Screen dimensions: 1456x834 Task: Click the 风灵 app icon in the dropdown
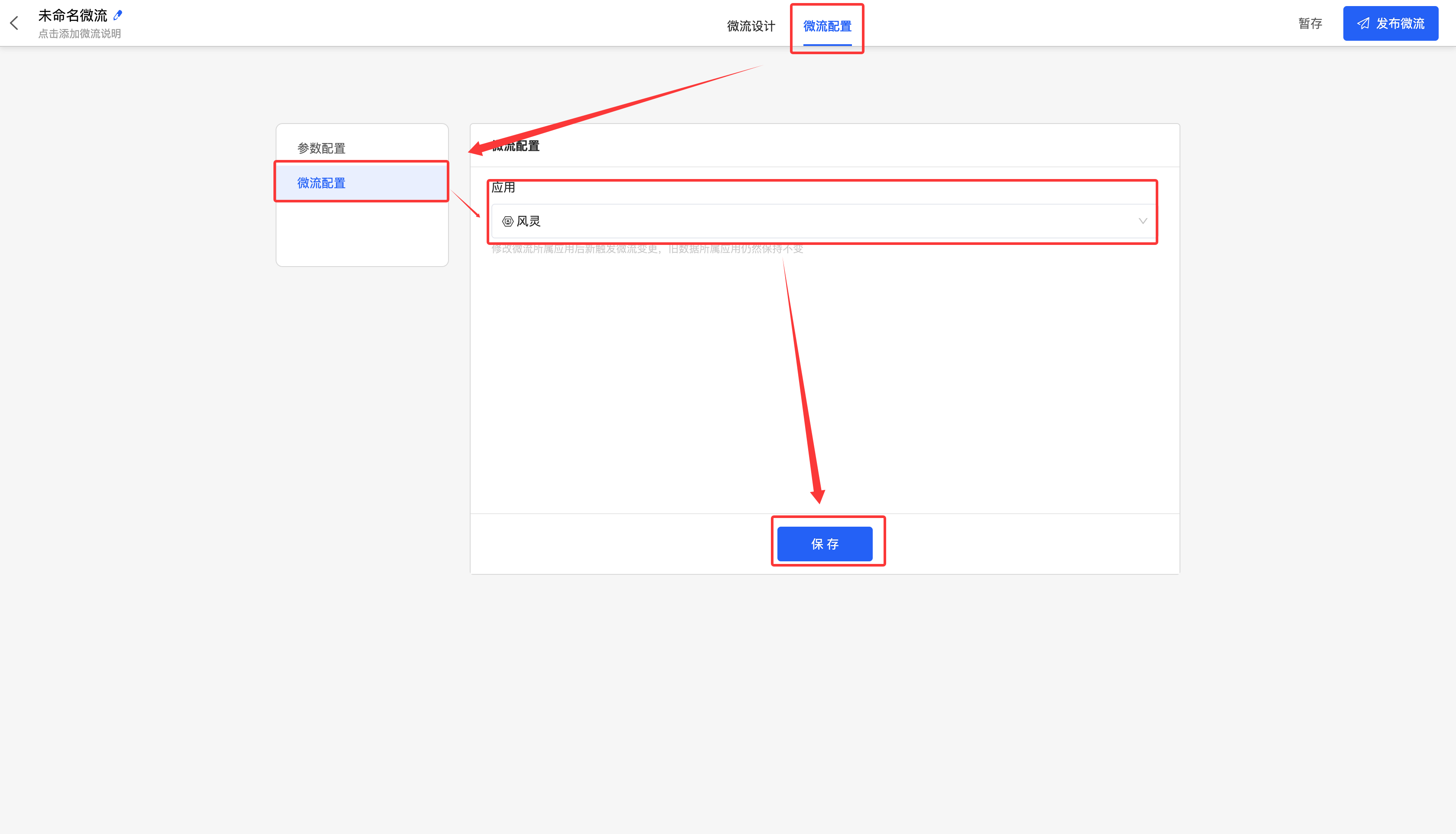(507, 221)
